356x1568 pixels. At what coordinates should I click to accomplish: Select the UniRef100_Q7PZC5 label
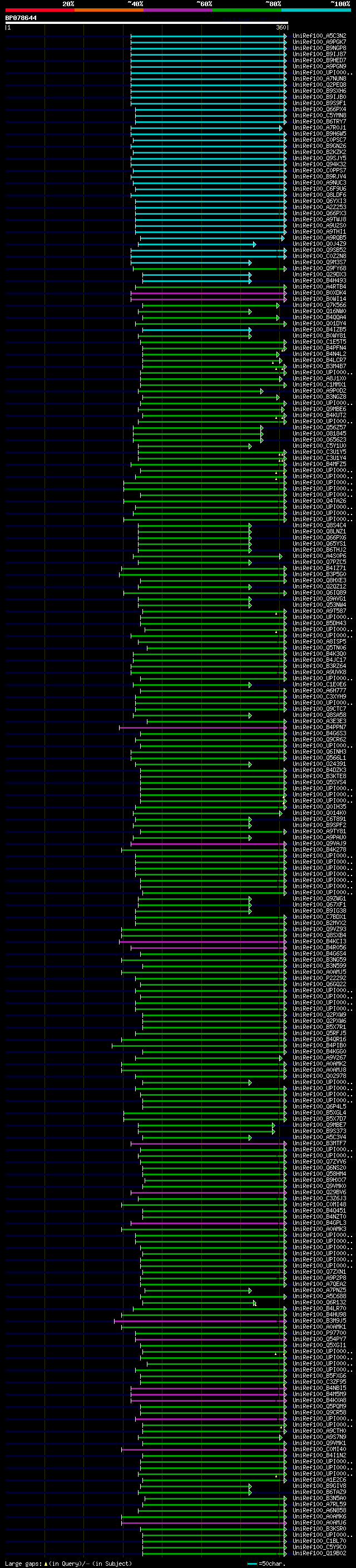319,562
